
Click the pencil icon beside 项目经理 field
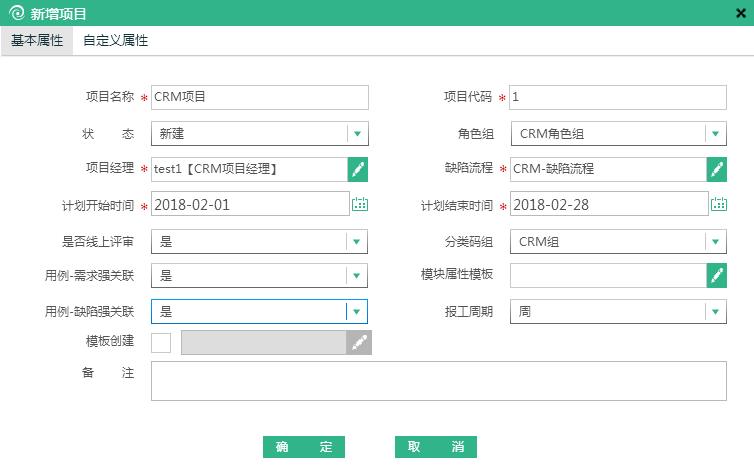pos(357,169)
